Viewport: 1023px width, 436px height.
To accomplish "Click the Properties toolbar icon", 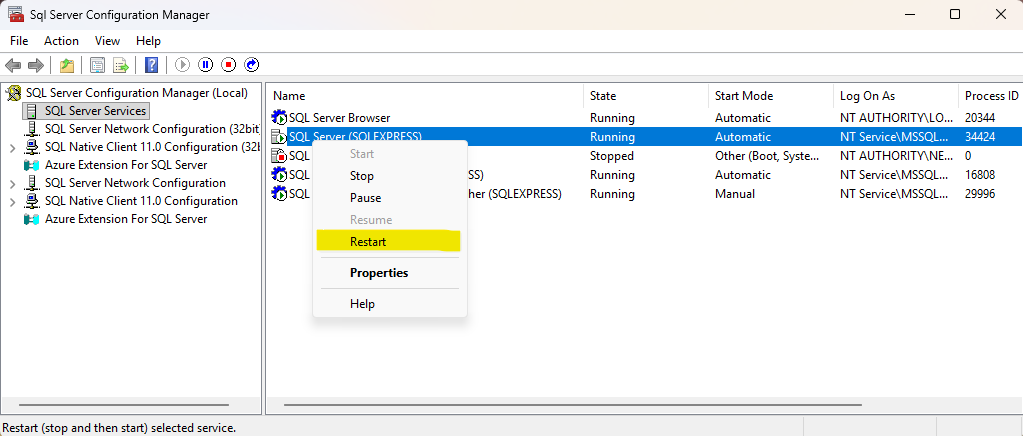I will 97,65.
